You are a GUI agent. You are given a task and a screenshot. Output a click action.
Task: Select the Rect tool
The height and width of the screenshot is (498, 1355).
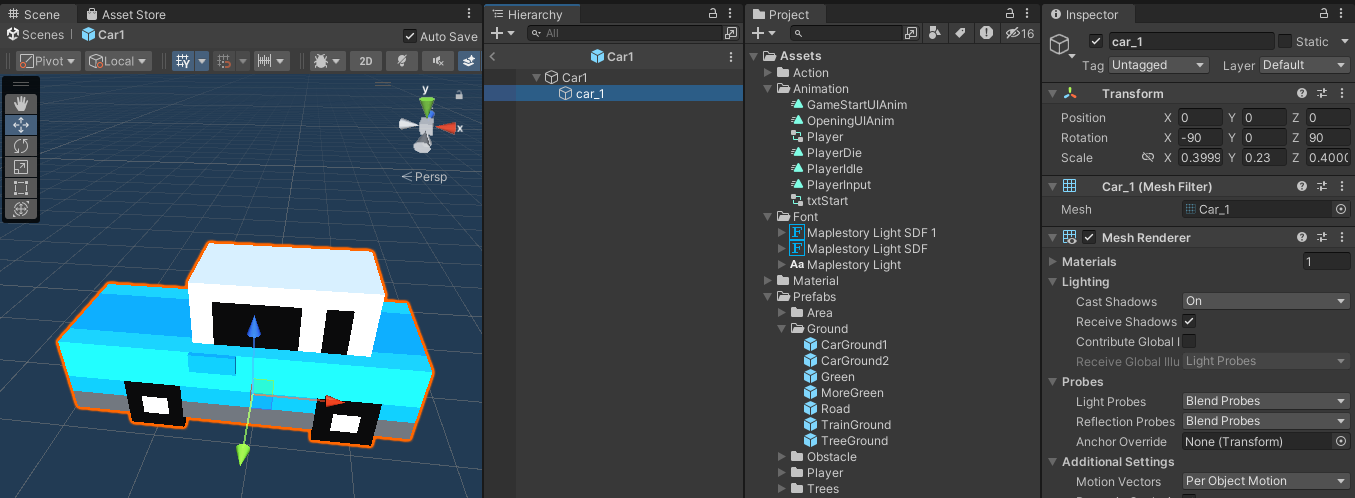21,188
